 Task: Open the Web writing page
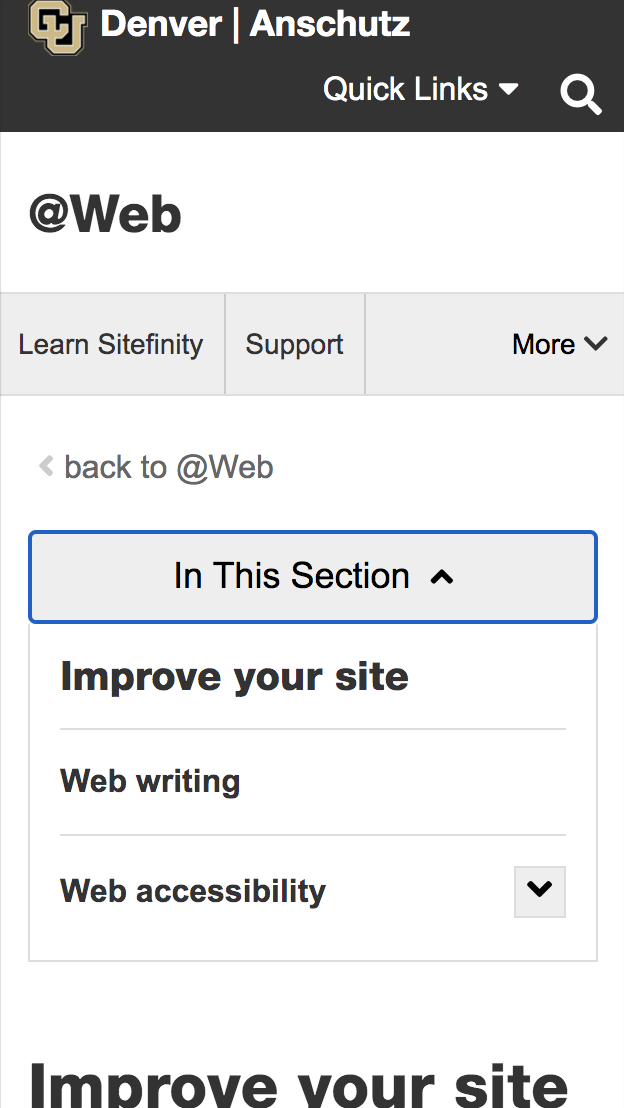tap(150, 781)
